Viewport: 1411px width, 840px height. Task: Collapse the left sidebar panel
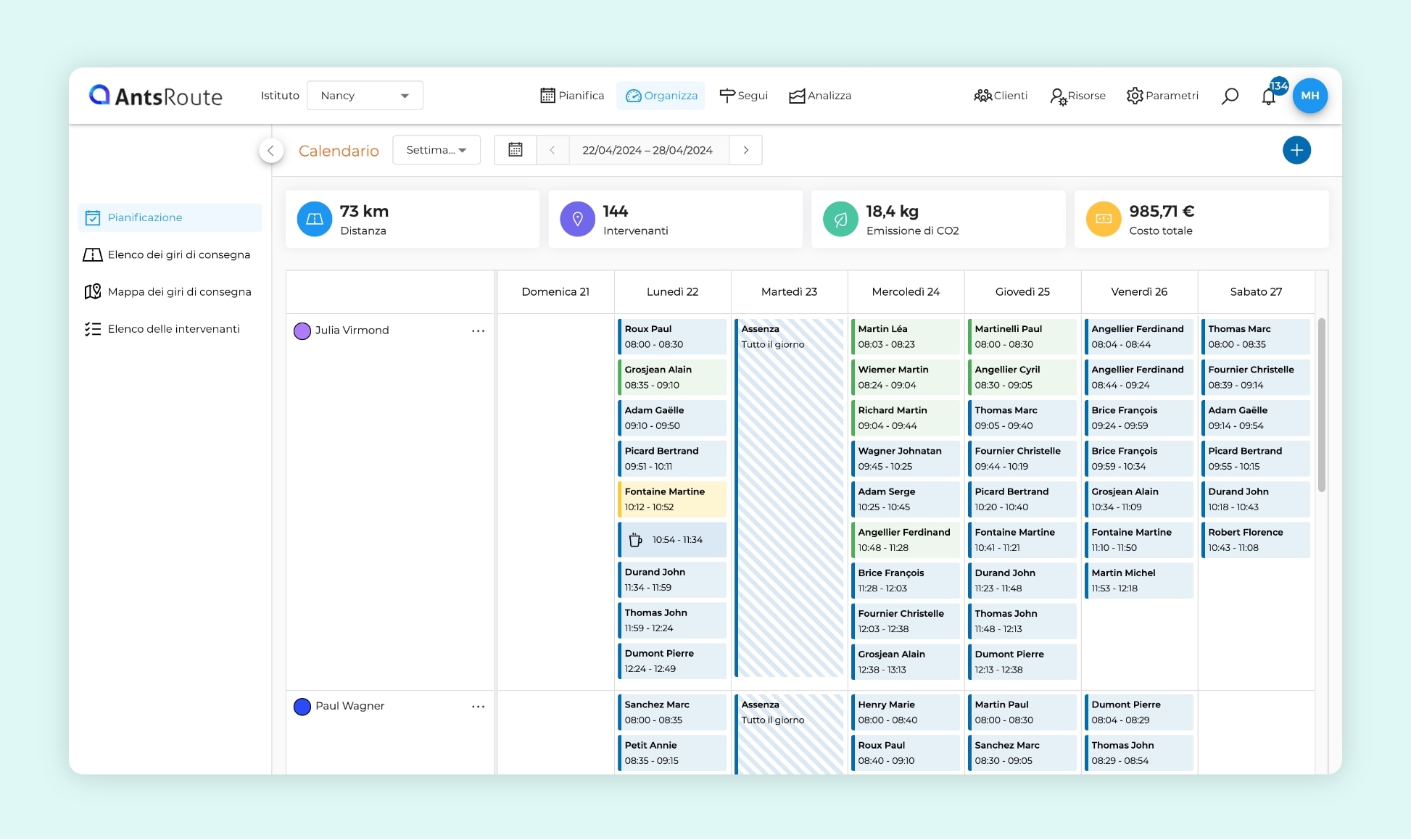point(270,150)
